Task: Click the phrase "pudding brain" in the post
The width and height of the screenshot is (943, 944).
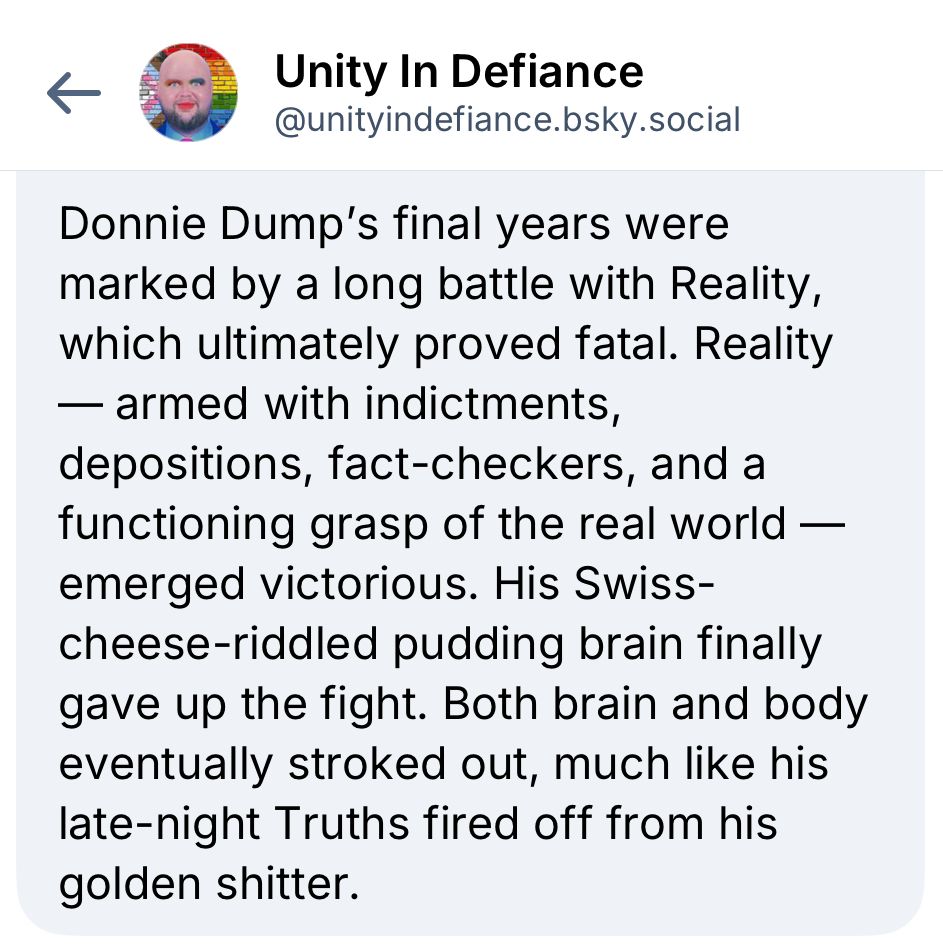Action: click(x=538, y=644)
